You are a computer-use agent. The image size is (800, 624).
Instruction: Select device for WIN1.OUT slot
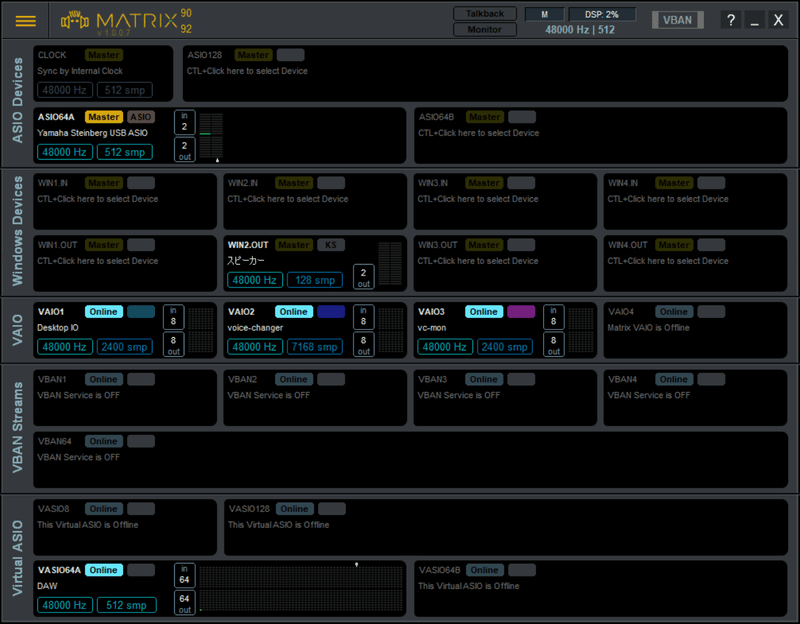pos(97,261)
